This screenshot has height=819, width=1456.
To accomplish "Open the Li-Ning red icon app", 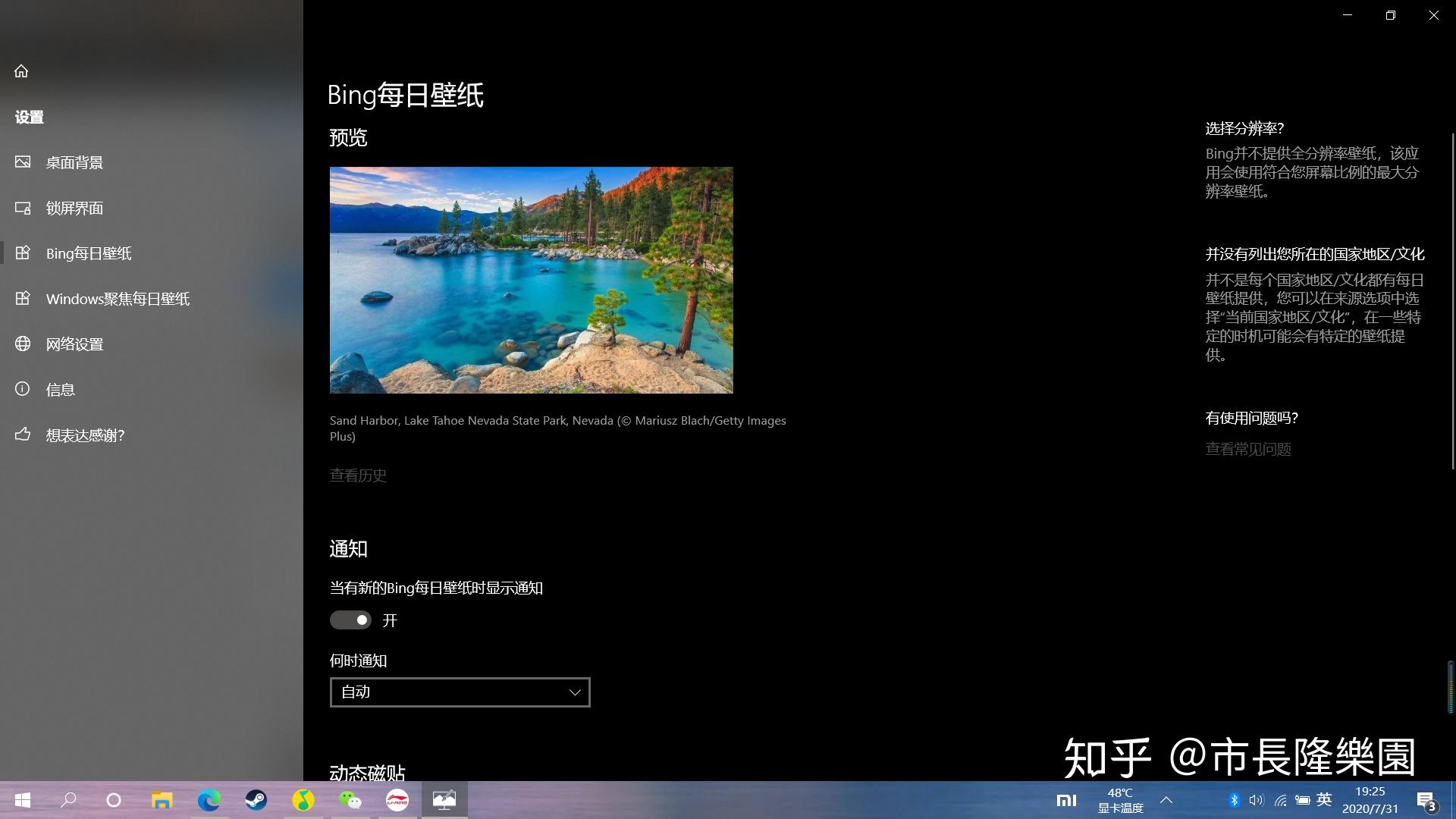I will [x=397, y=800].
